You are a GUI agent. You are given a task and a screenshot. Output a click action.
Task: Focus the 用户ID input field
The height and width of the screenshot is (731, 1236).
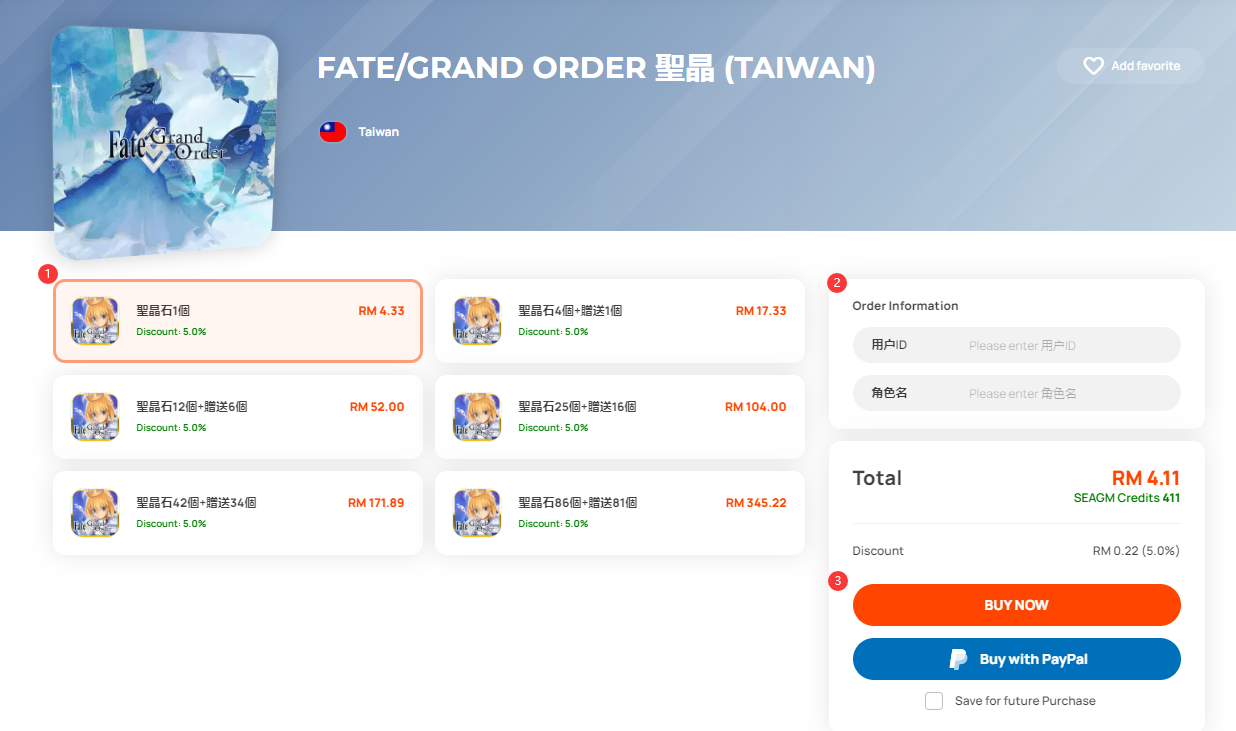point(1016,345)
